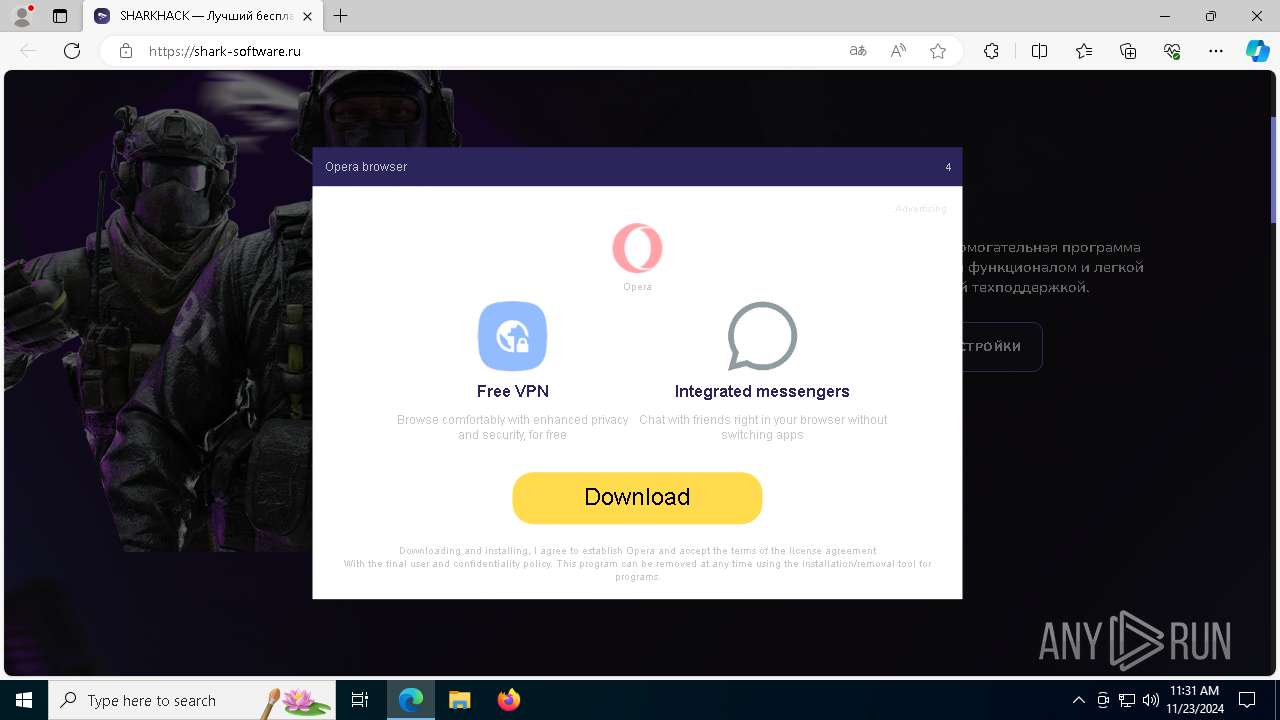The image size is (1280, 720).
Task: Open Microsoft Edge from taskbar
Action: click(x=411, y=700)
